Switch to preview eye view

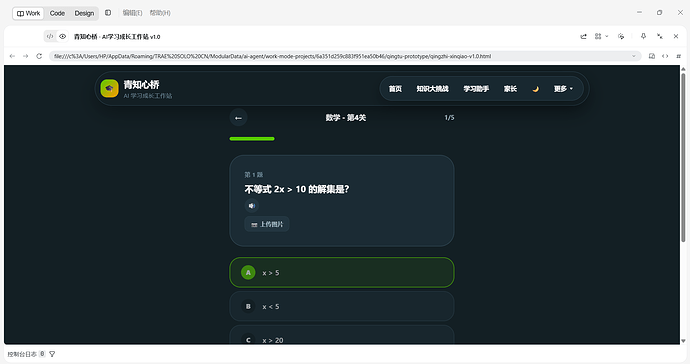(62, 37)
